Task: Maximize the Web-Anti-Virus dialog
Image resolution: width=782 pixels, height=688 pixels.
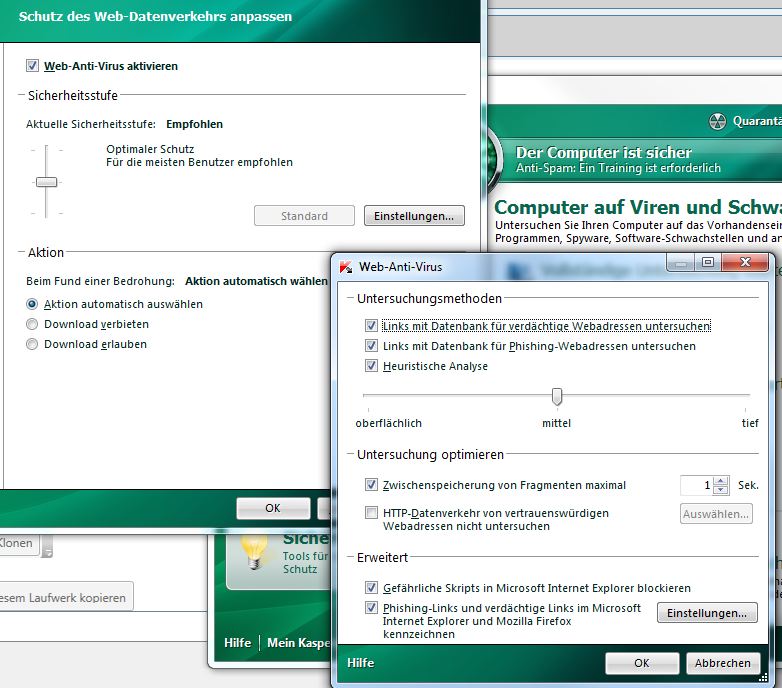Action: point(708,262)
